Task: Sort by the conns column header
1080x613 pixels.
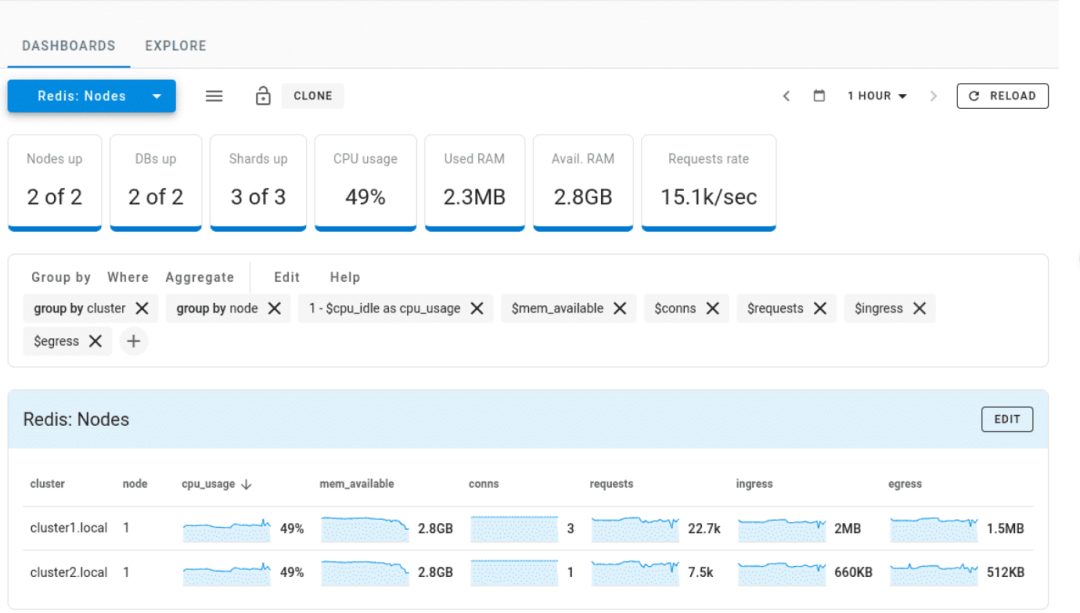Action: 484,484
